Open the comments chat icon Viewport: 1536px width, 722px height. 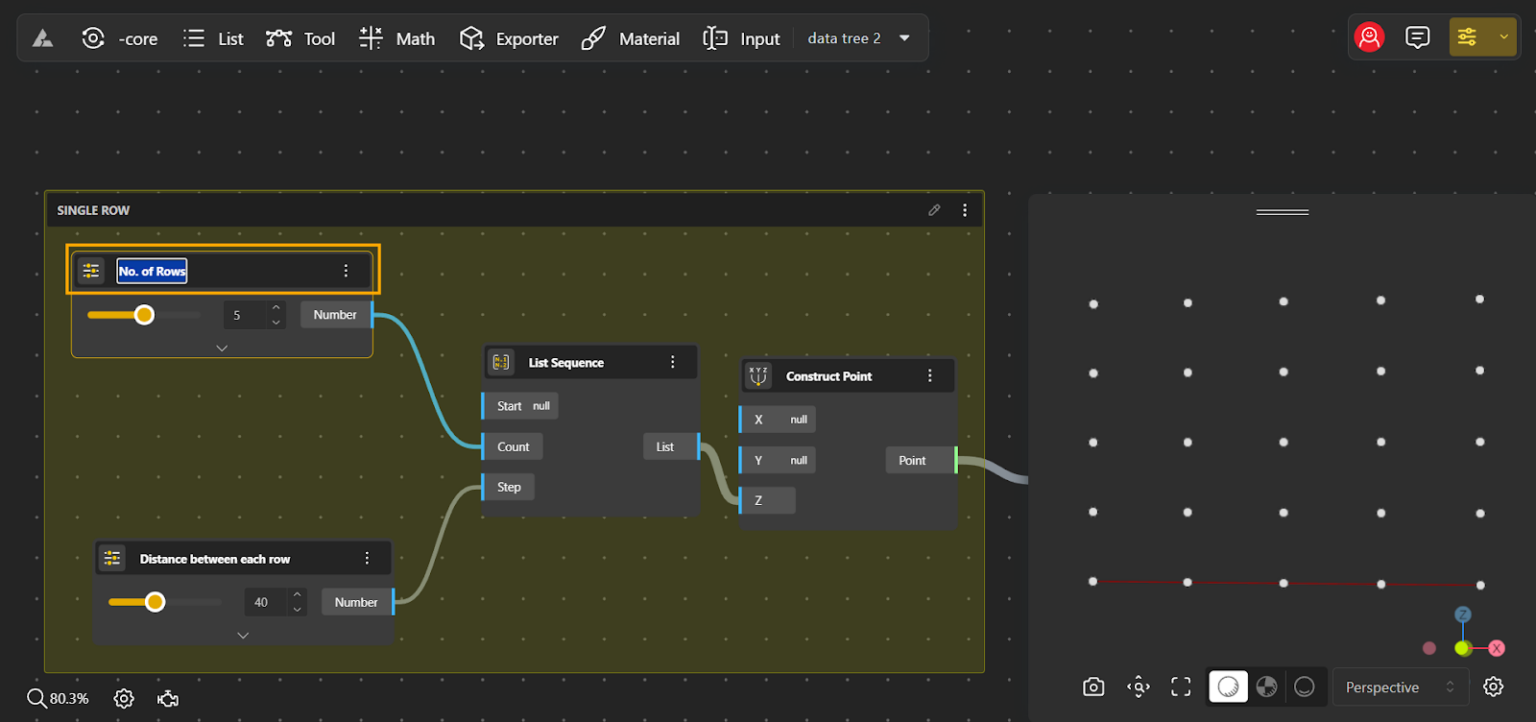[1417, 38]
